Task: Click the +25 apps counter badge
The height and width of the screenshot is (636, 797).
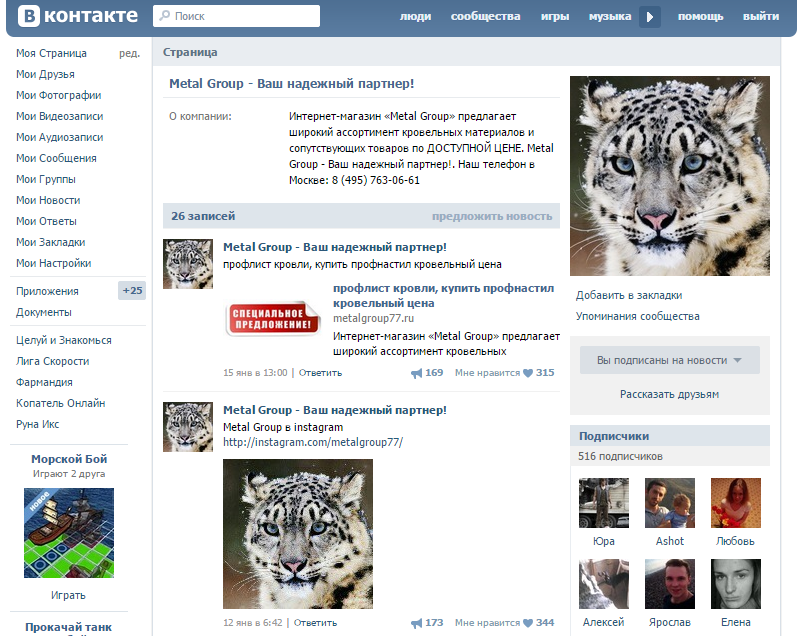Action: tap(132, 290)
